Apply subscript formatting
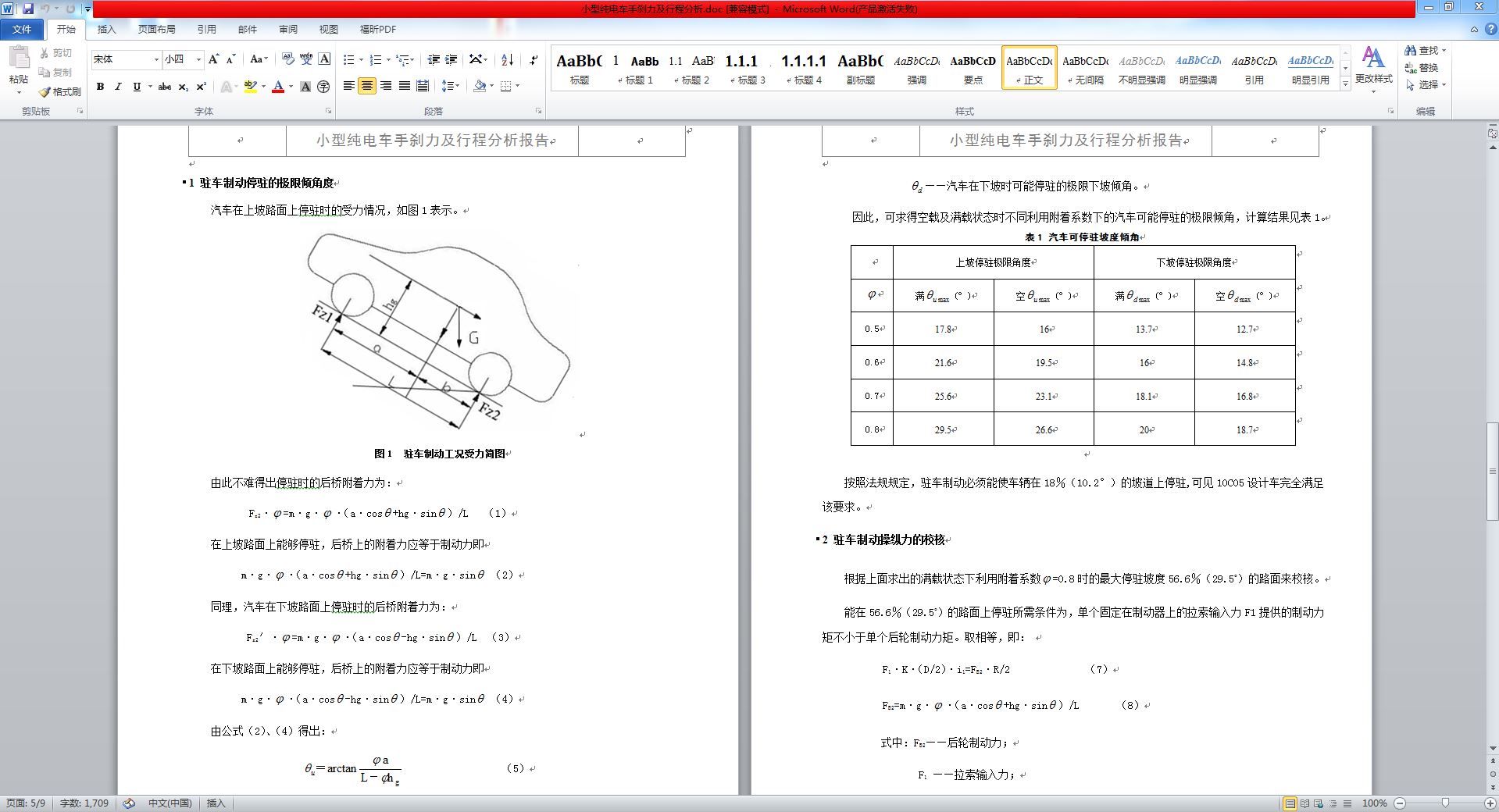Viewport: 1499px width, 812px height. click(x=183, y=87)
